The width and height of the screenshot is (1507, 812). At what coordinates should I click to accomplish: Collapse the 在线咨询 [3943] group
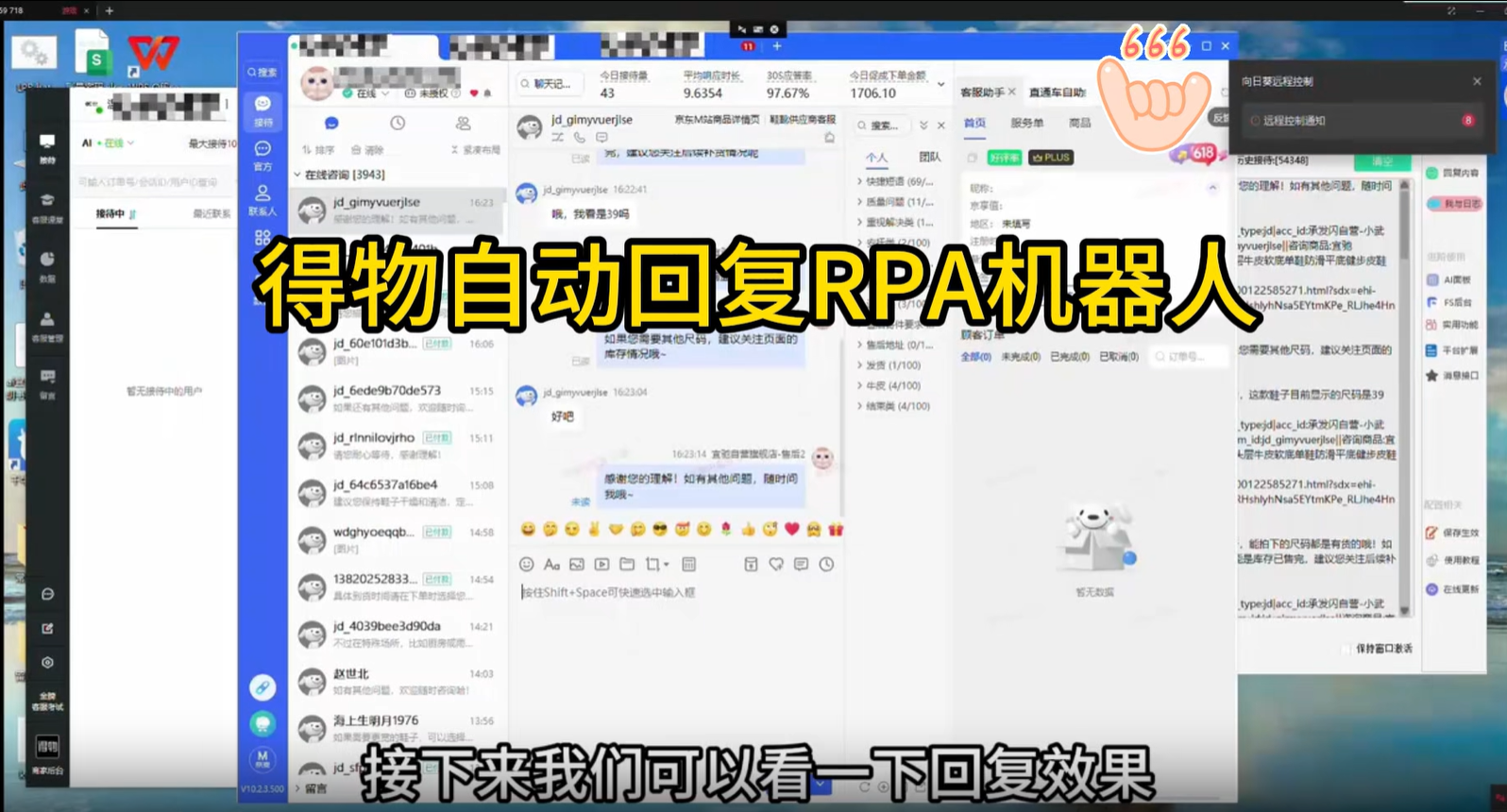tap(297, 175)
